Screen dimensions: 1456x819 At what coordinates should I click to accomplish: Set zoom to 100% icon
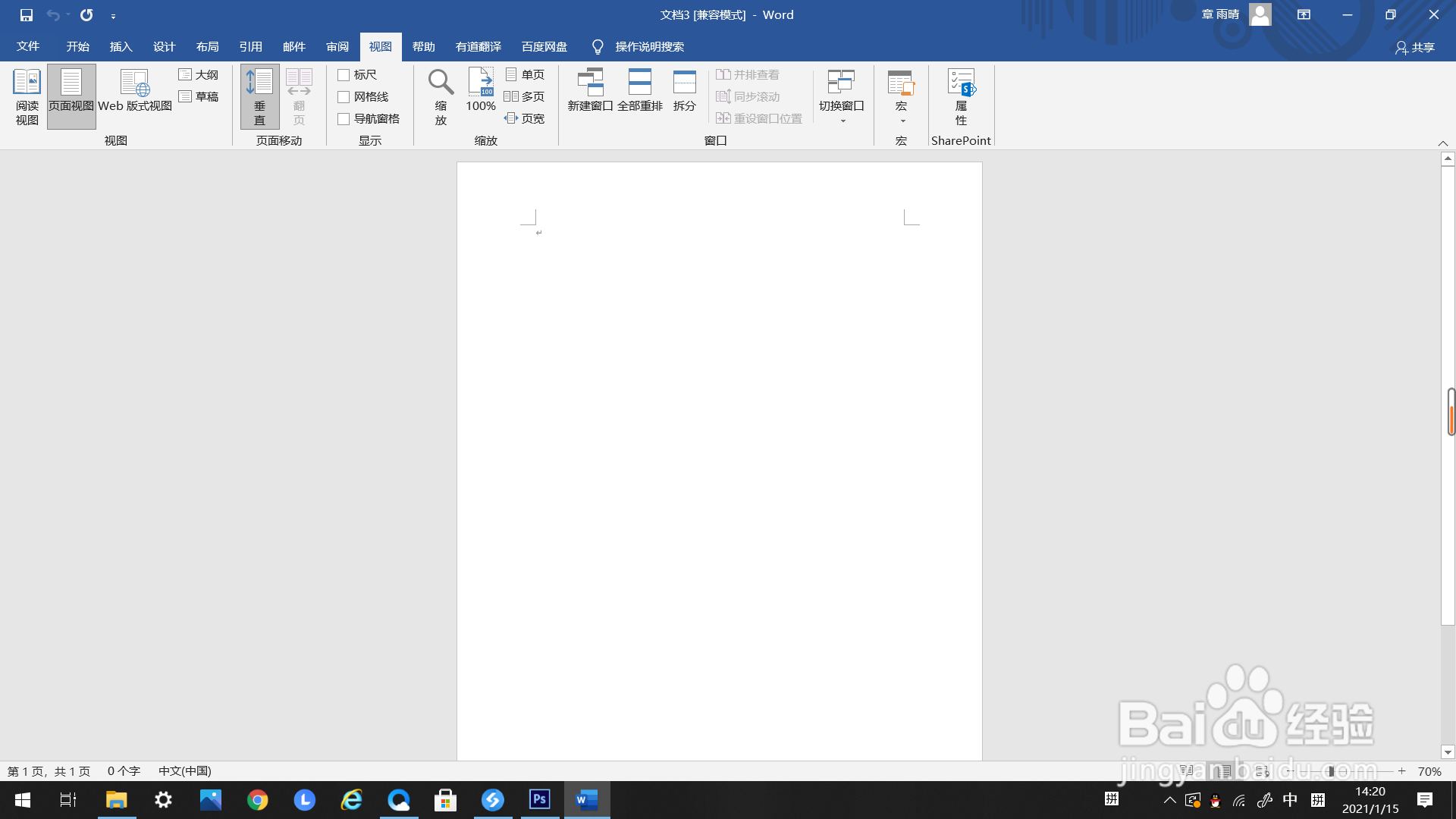(481, 82)
